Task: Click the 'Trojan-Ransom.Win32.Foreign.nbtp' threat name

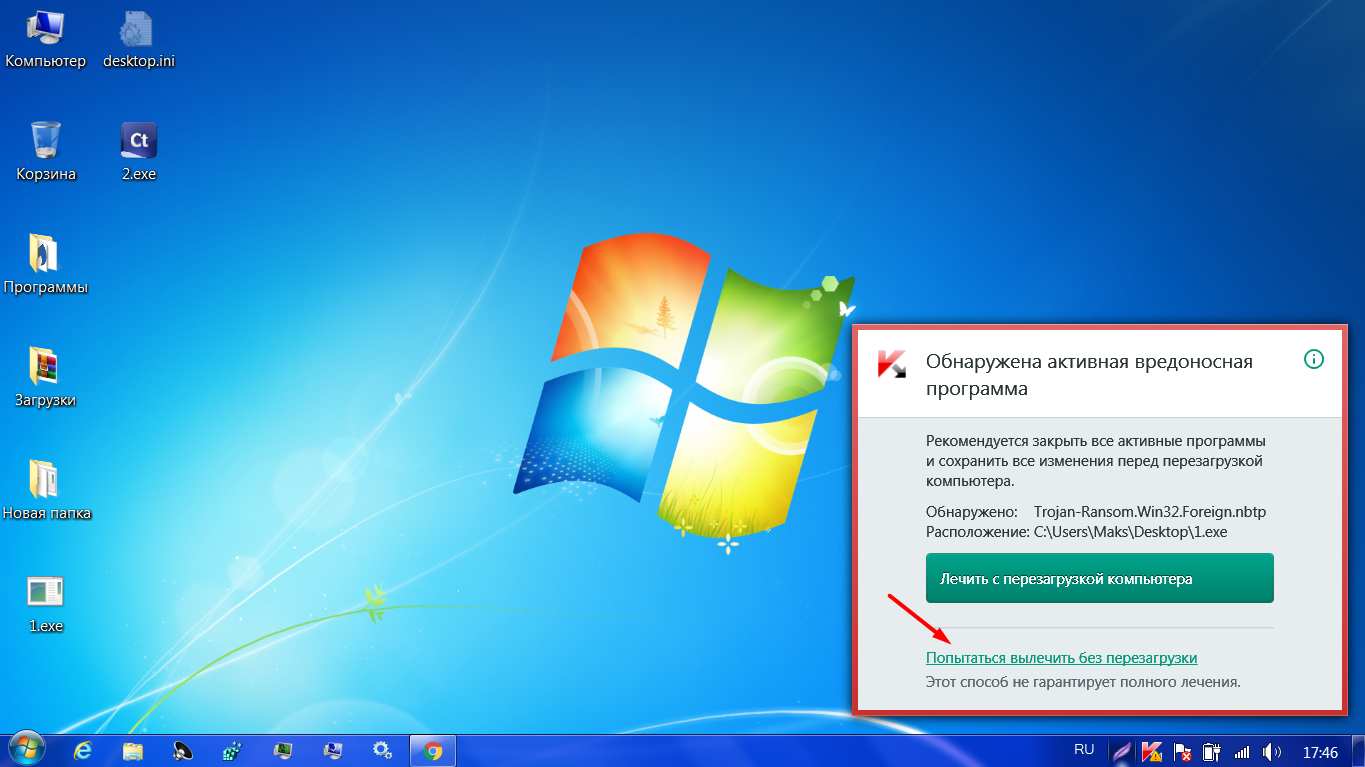Action: (1150, 512)
